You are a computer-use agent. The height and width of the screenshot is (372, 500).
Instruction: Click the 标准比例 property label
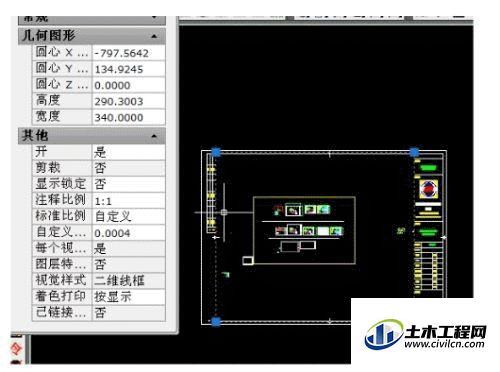coord(62,216)
